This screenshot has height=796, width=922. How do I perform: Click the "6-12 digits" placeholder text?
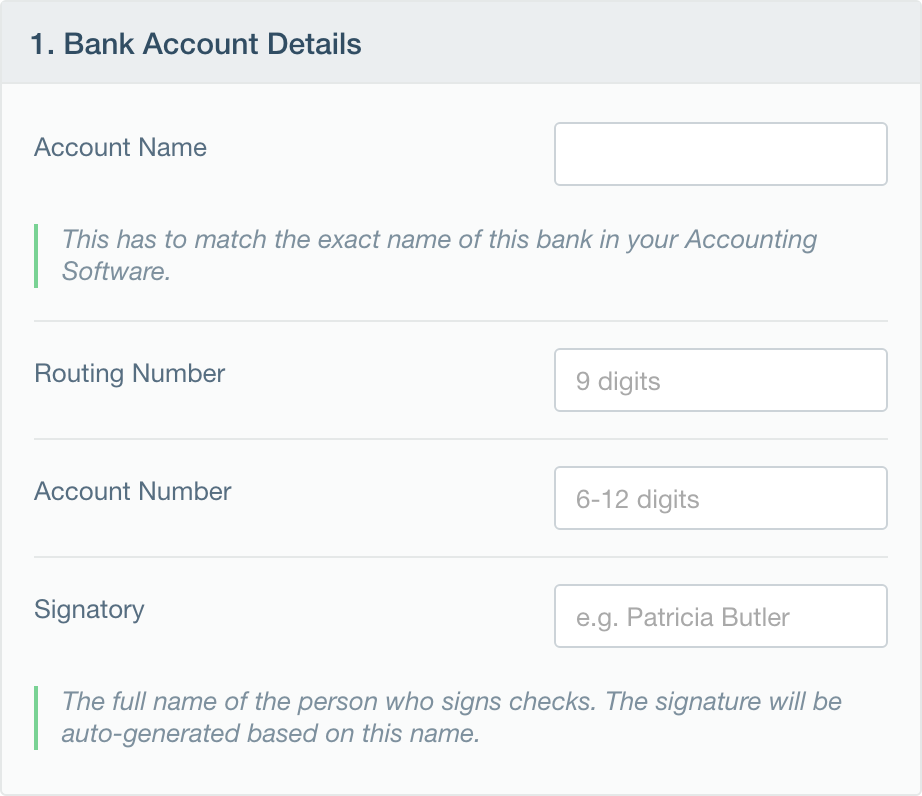coord(637,499)
